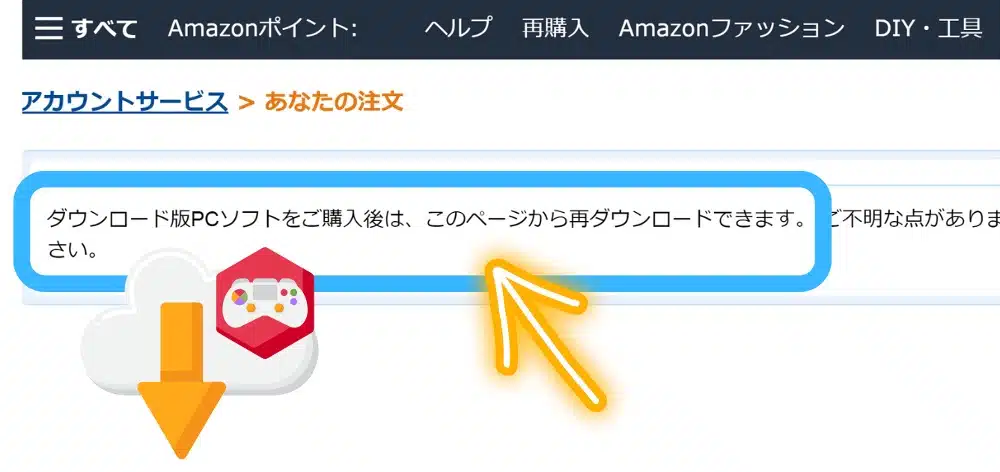1000x472 pixels.
Task: Click the すべて menu label
Action: click(104, 29)
